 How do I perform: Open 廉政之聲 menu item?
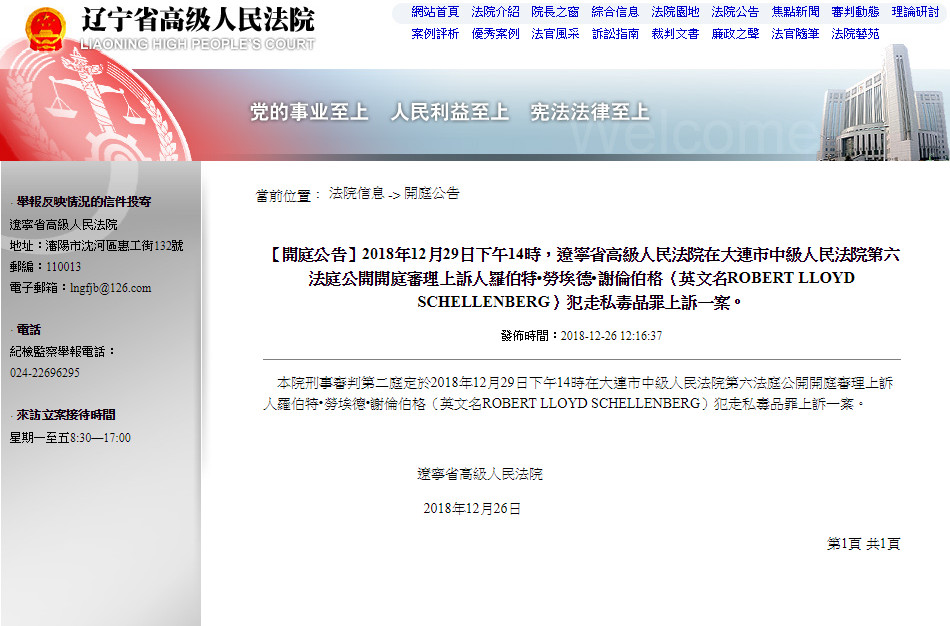pos(735,34)
